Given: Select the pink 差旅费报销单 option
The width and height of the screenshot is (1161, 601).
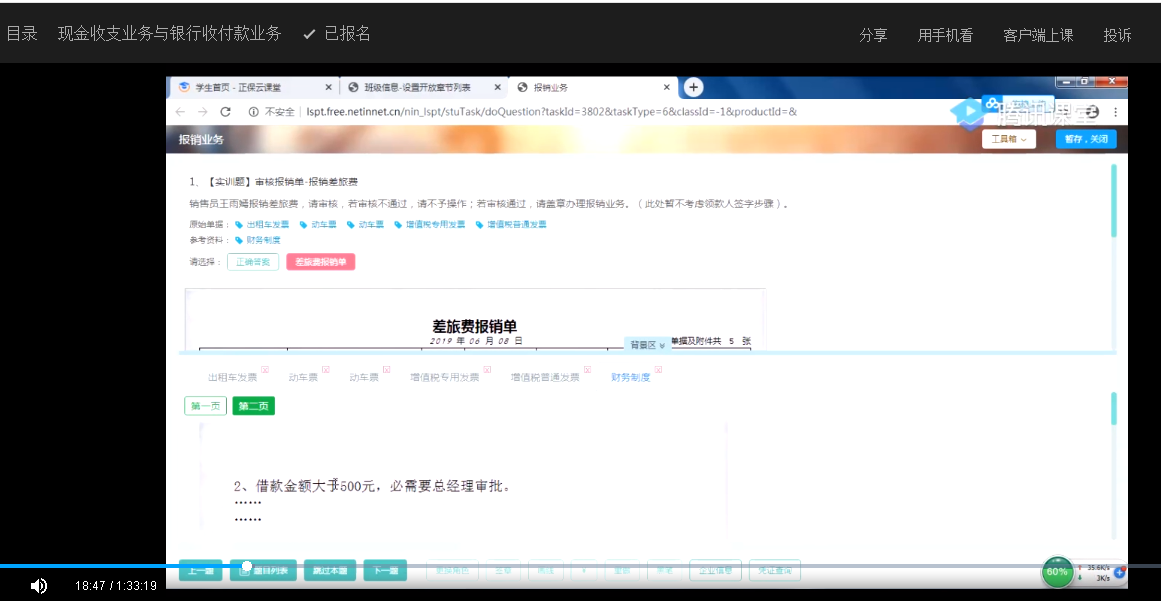Looking at the screenshot, I should coord(320,262).
